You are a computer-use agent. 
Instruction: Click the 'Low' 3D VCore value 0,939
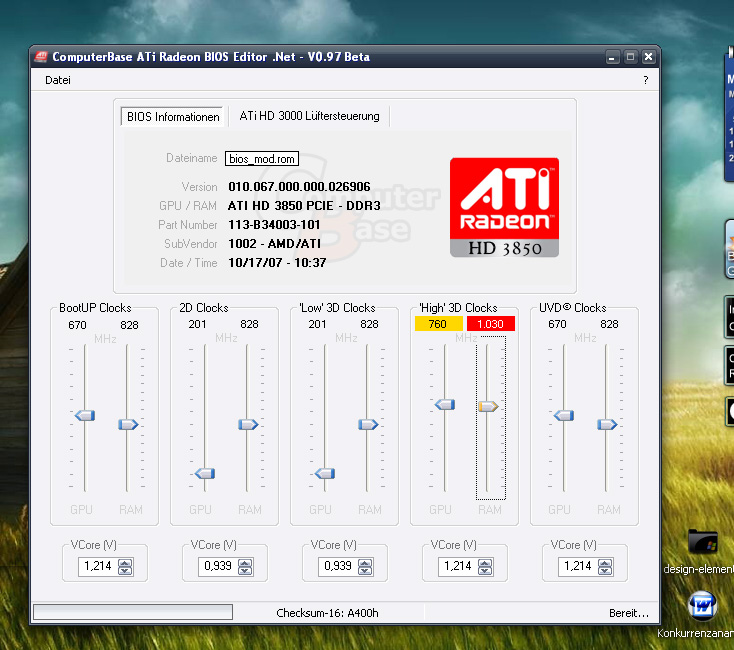click(x=338, y=566)
